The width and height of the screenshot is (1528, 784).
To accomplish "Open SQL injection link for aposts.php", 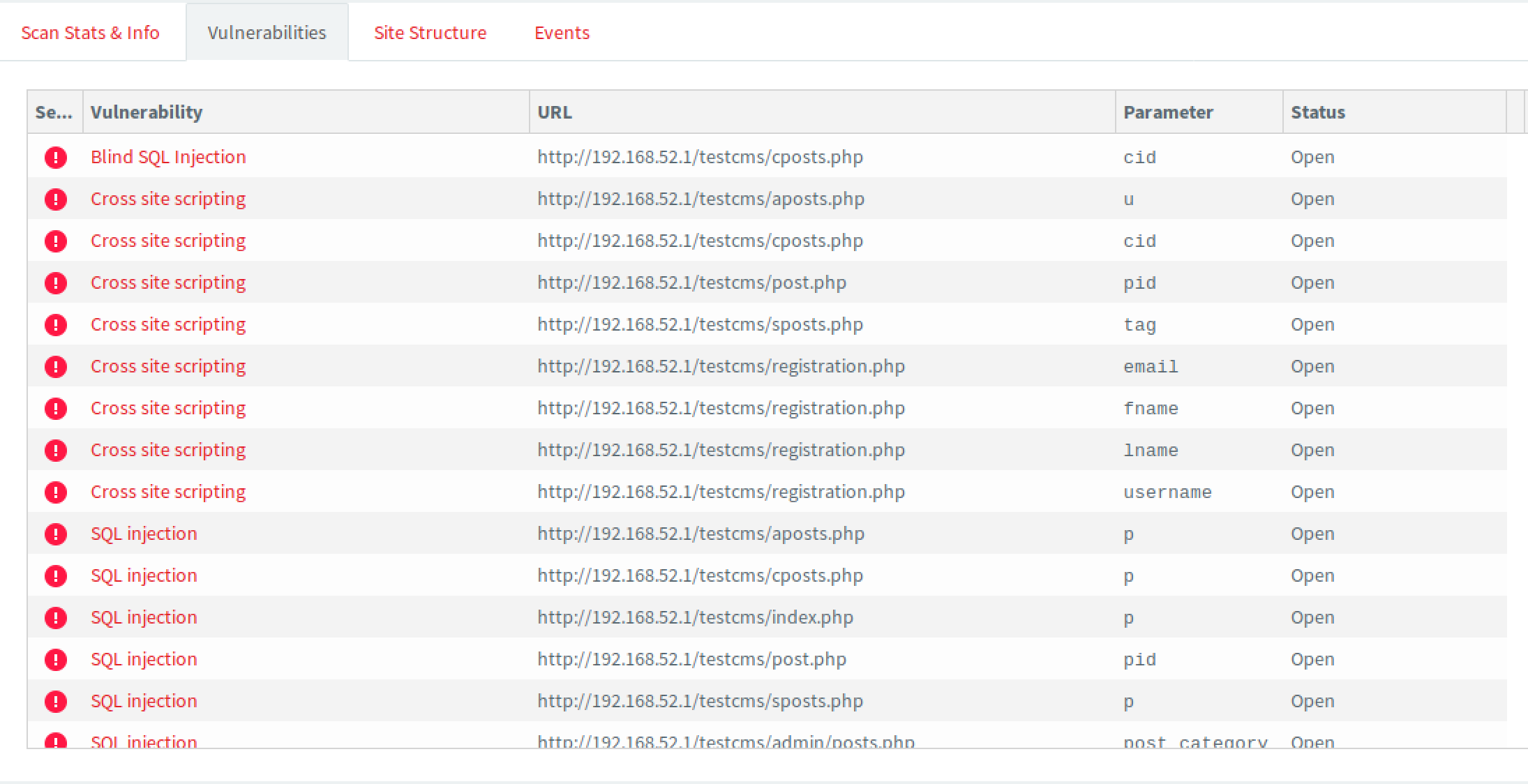I will click(144, 534).
